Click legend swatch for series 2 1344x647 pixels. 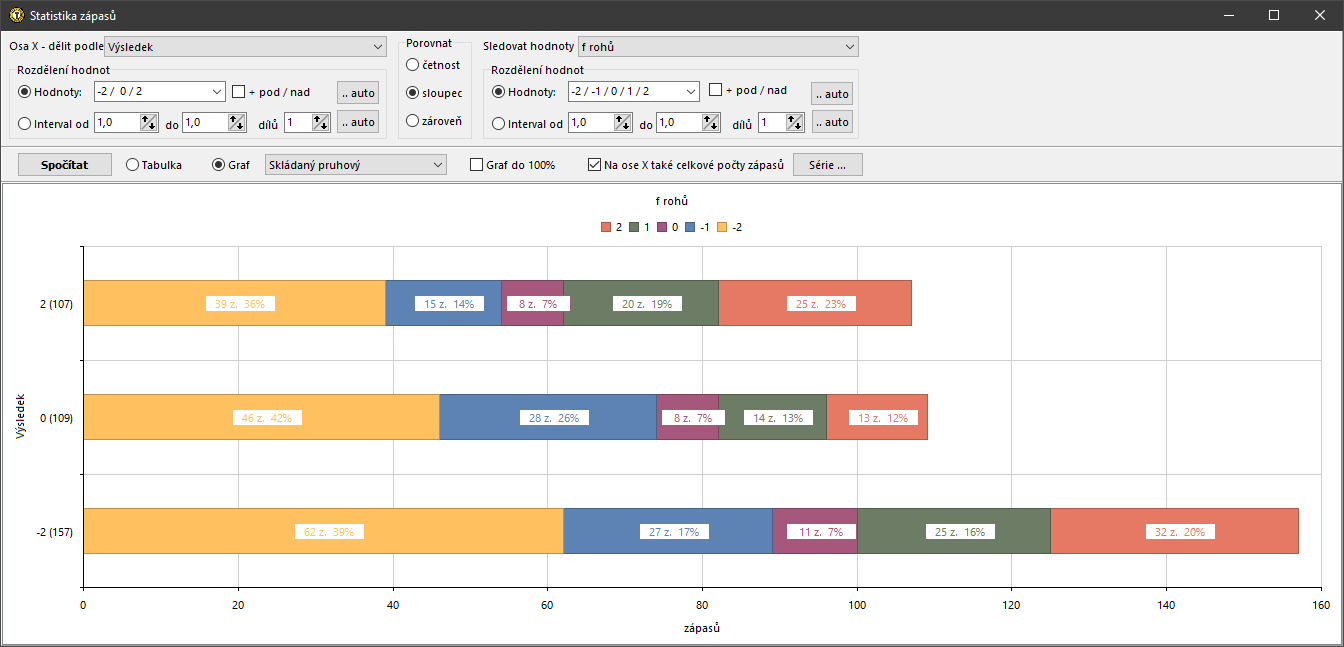(x=606, y=227)
